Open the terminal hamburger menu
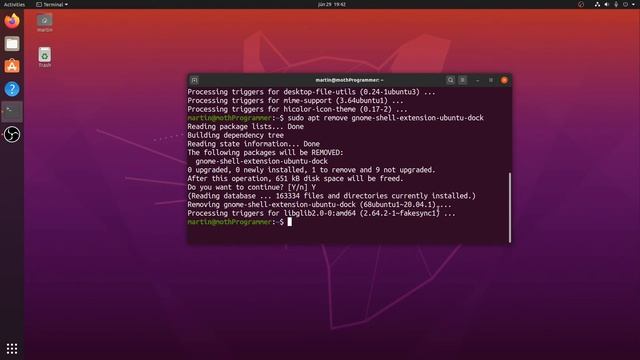This screenshot has width=640, height=360. [462, 80]
